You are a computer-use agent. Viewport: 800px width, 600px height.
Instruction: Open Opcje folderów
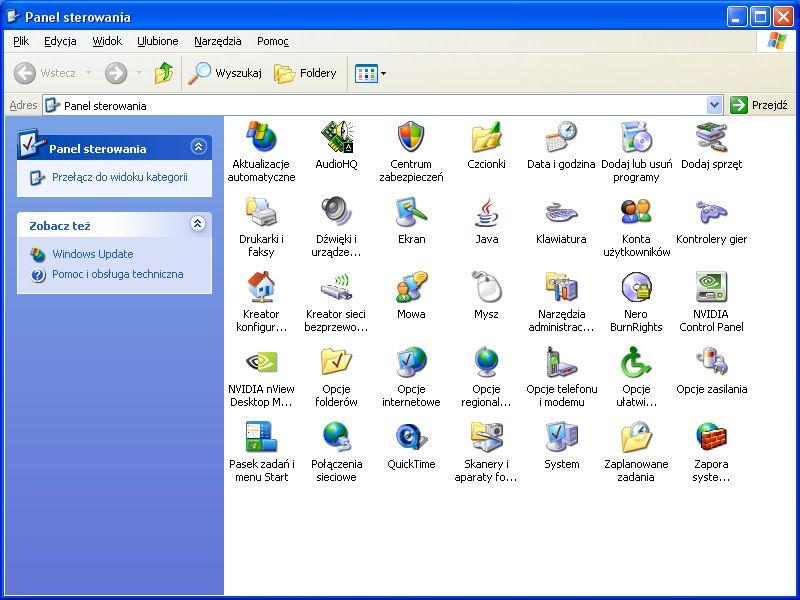click(336, 376)
